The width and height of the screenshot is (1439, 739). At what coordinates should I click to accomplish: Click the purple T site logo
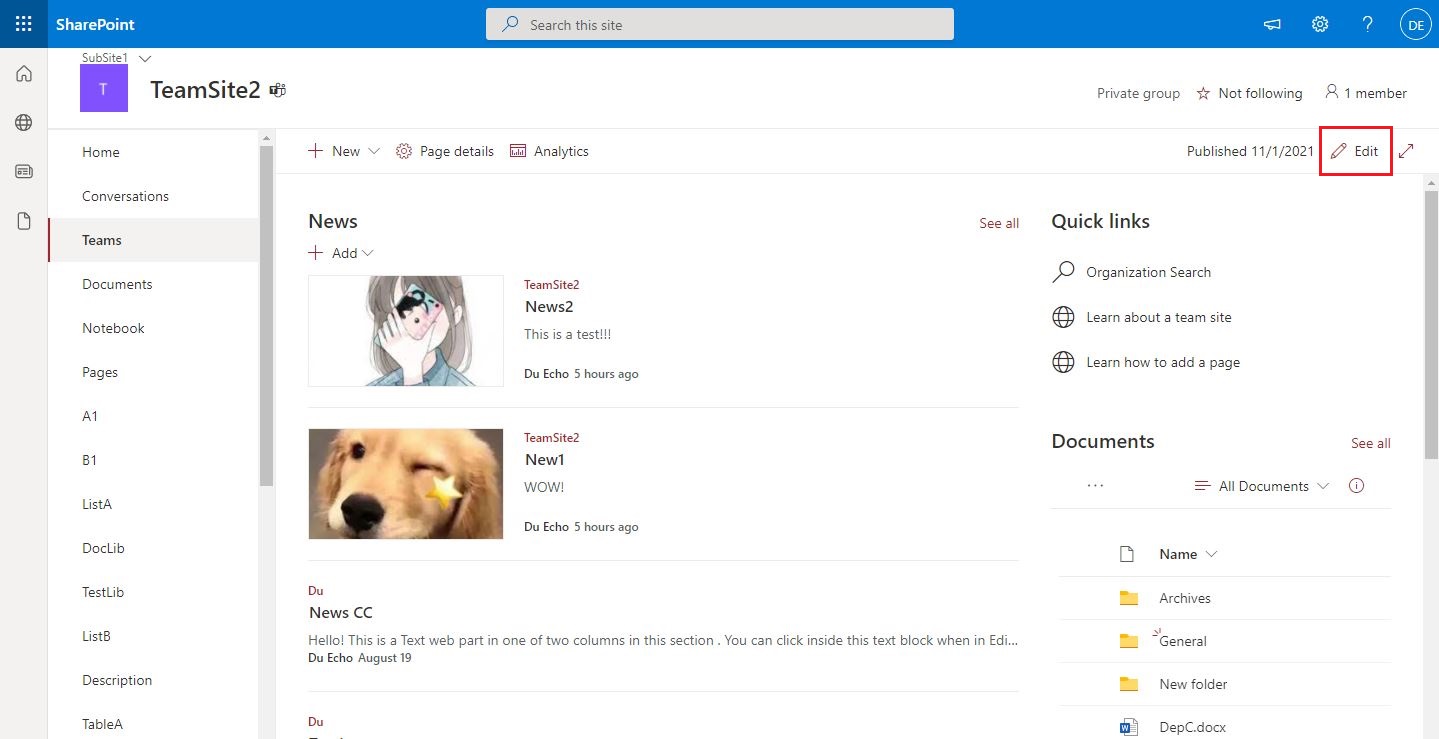104,89
